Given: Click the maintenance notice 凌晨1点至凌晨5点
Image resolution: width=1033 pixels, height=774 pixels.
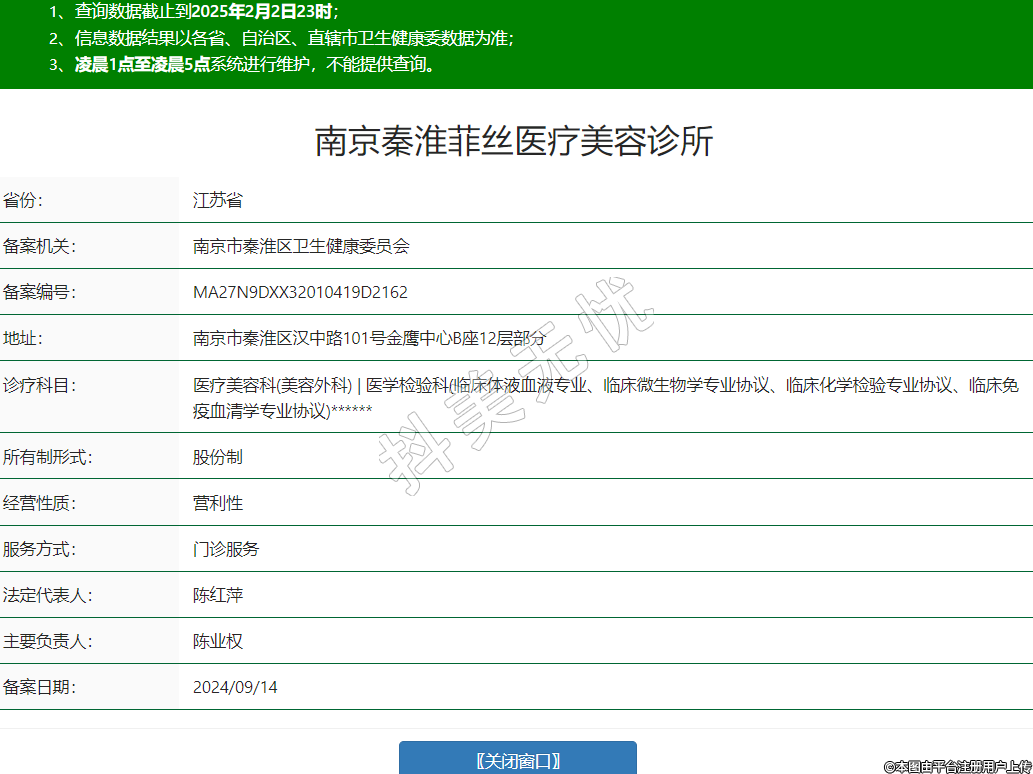Looking at the screenshot, I should 142,65.
